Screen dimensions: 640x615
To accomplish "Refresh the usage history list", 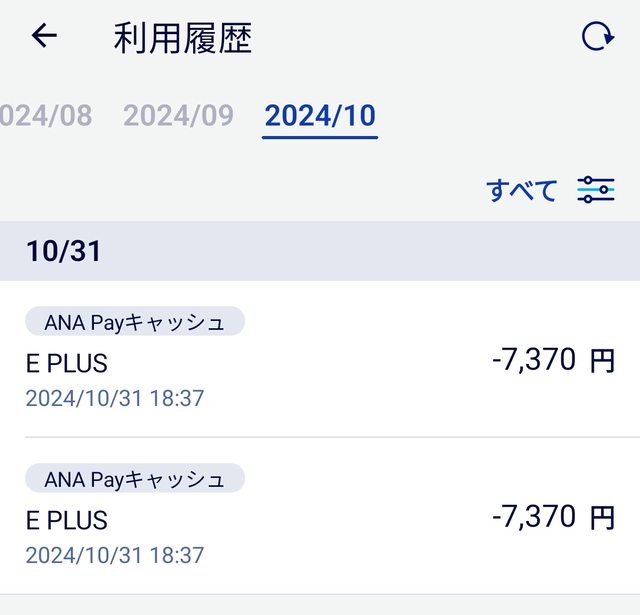I will pyautogui.click(x=597, y=37).
